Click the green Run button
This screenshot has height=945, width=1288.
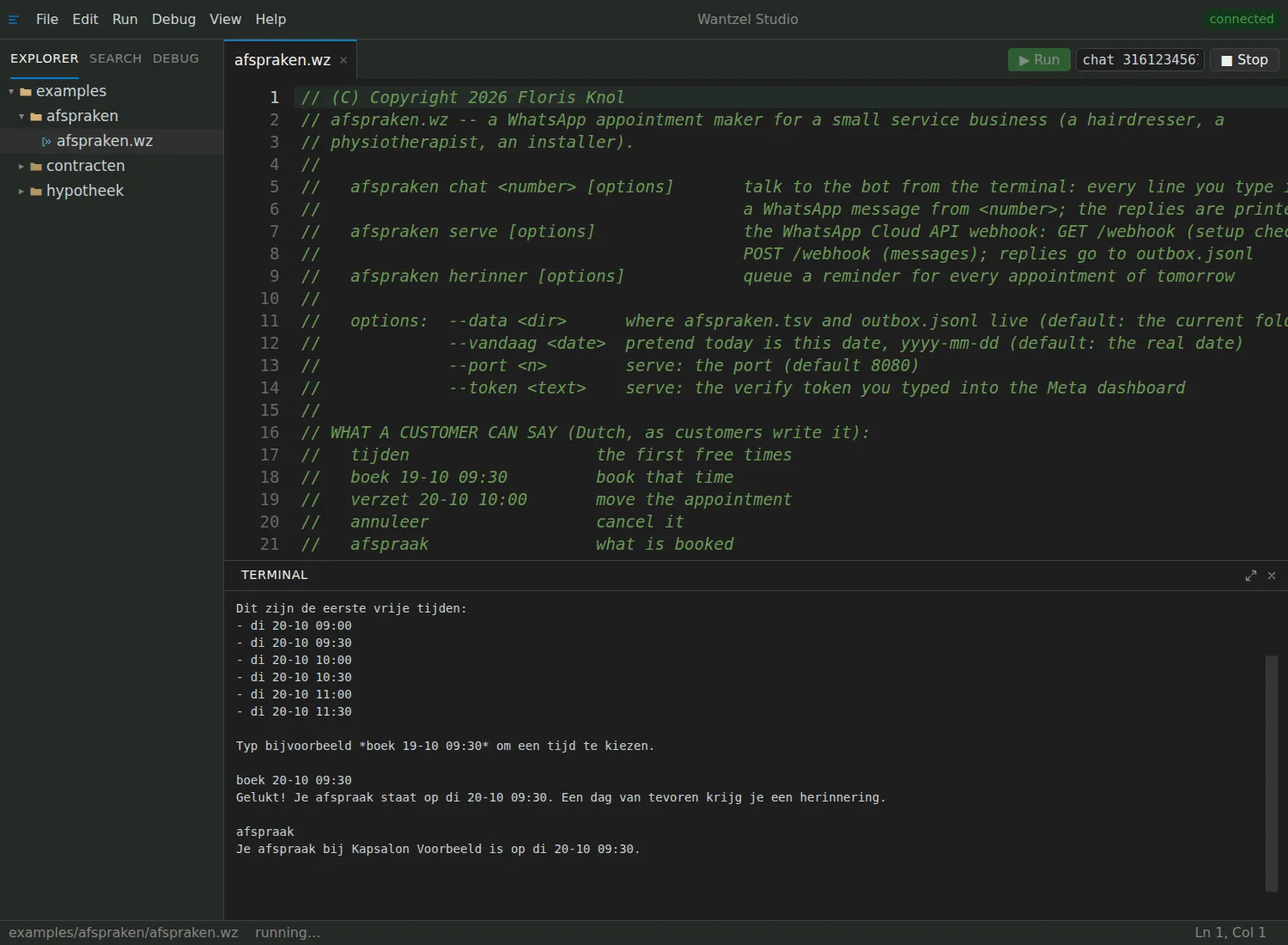coord(1039,60)
